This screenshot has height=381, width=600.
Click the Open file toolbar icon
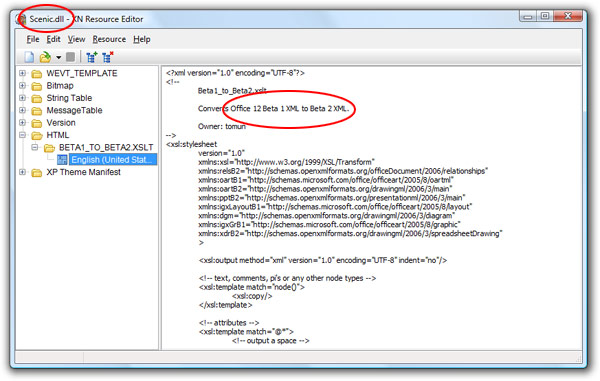45,57
